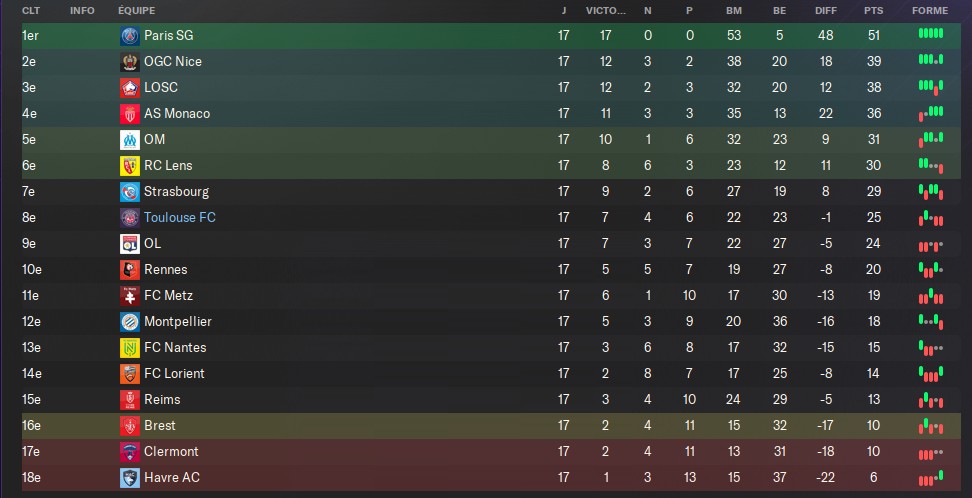Sort by the VICTO... column header
Image resolution: width=972 pixels, height=498 pixels.
tap(606, 11)
